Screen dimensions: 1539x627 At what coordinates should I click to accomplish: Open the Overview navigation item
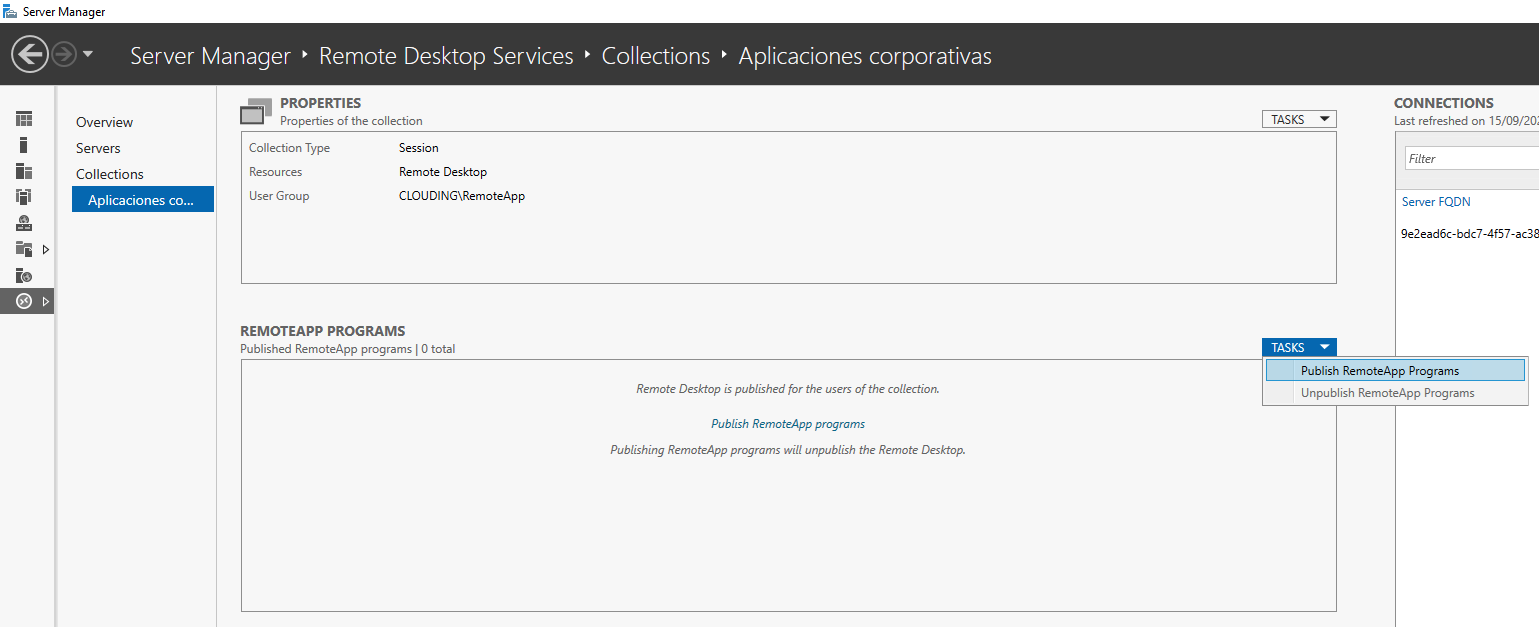point(104,122)
